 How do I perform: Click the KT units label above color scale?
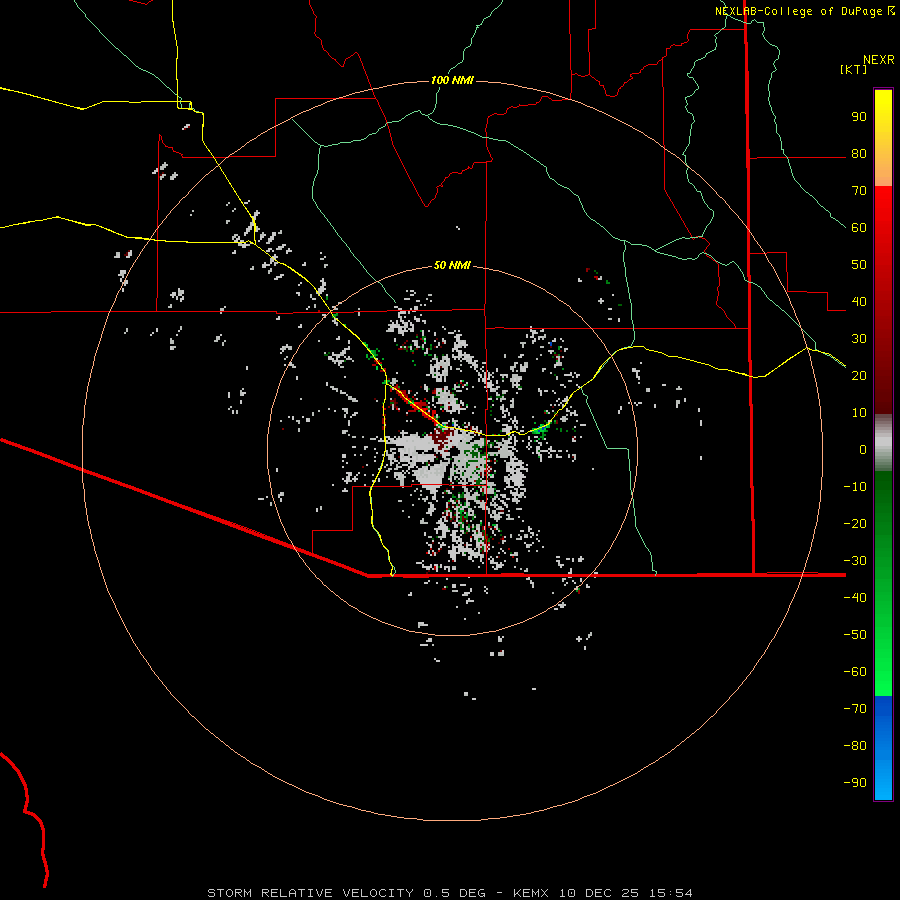tap(853, 69)
